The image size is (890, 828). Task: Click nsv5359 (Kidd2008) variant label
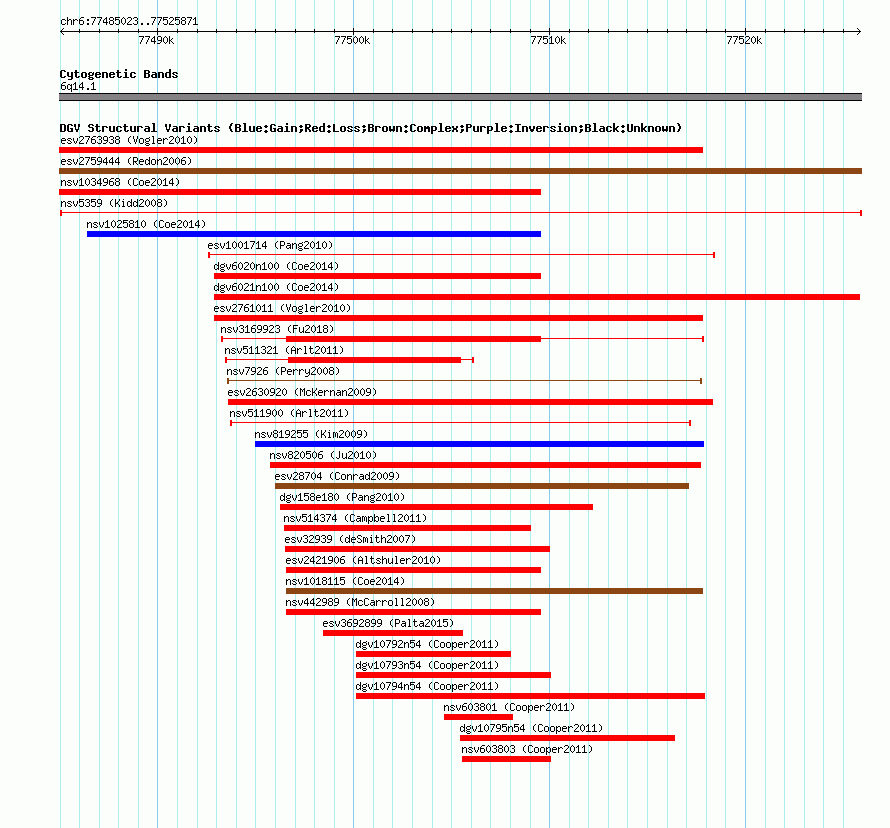pos(114,203)
